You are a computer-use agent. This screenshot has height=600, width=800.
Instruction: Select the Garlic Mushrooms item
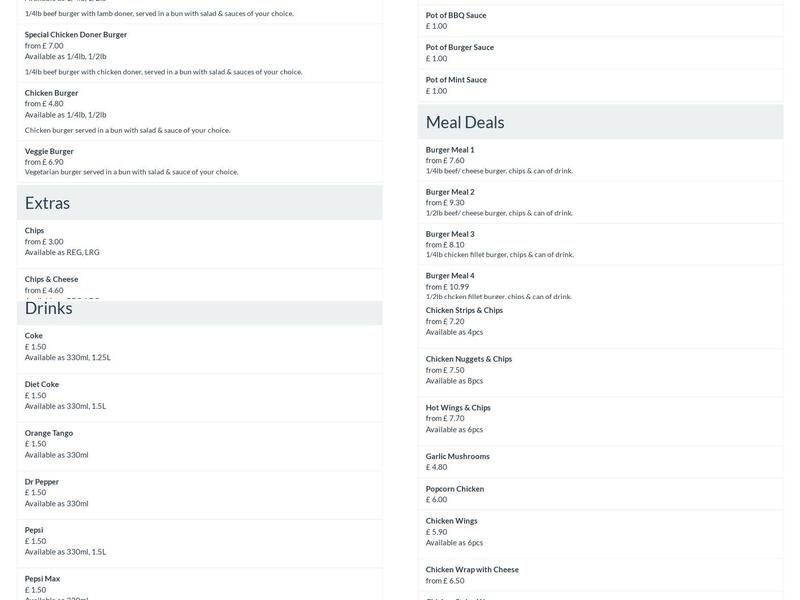[x=458, y=456]
